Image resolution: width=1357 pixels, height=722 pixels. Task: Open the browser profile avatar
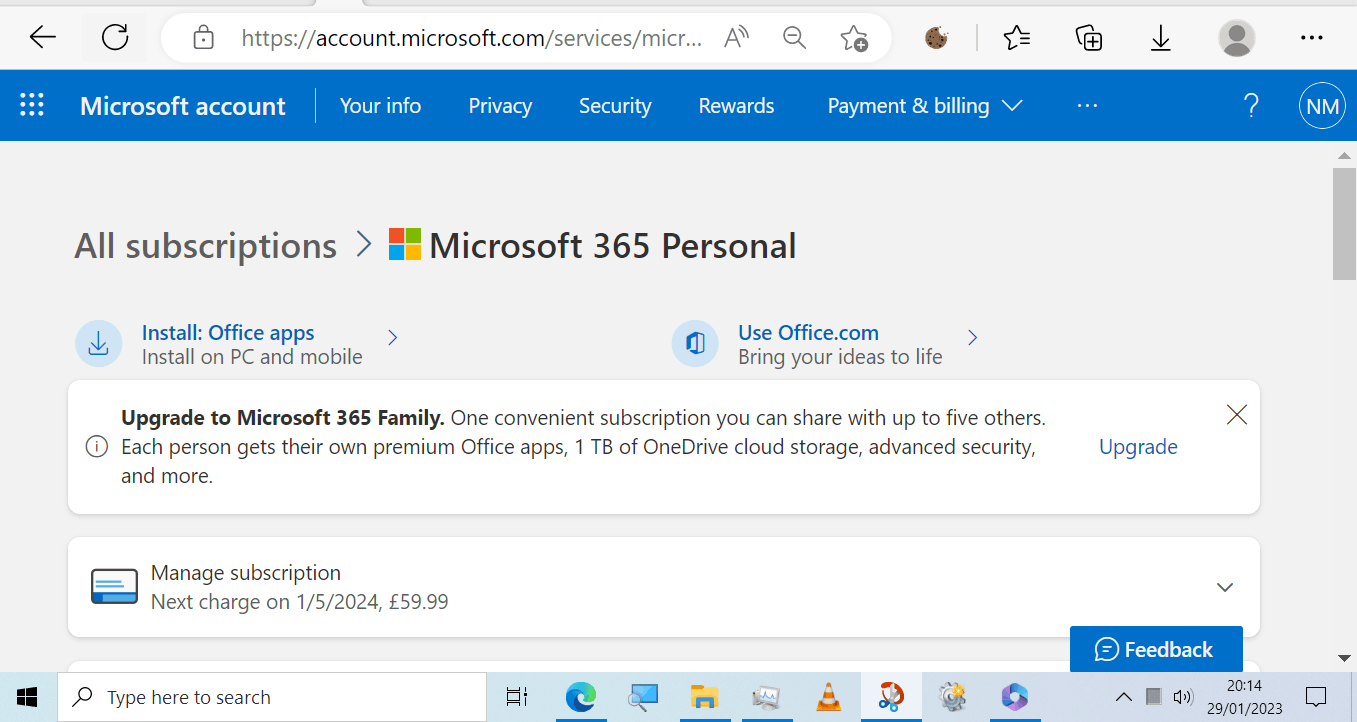[x=1237, y=38]
